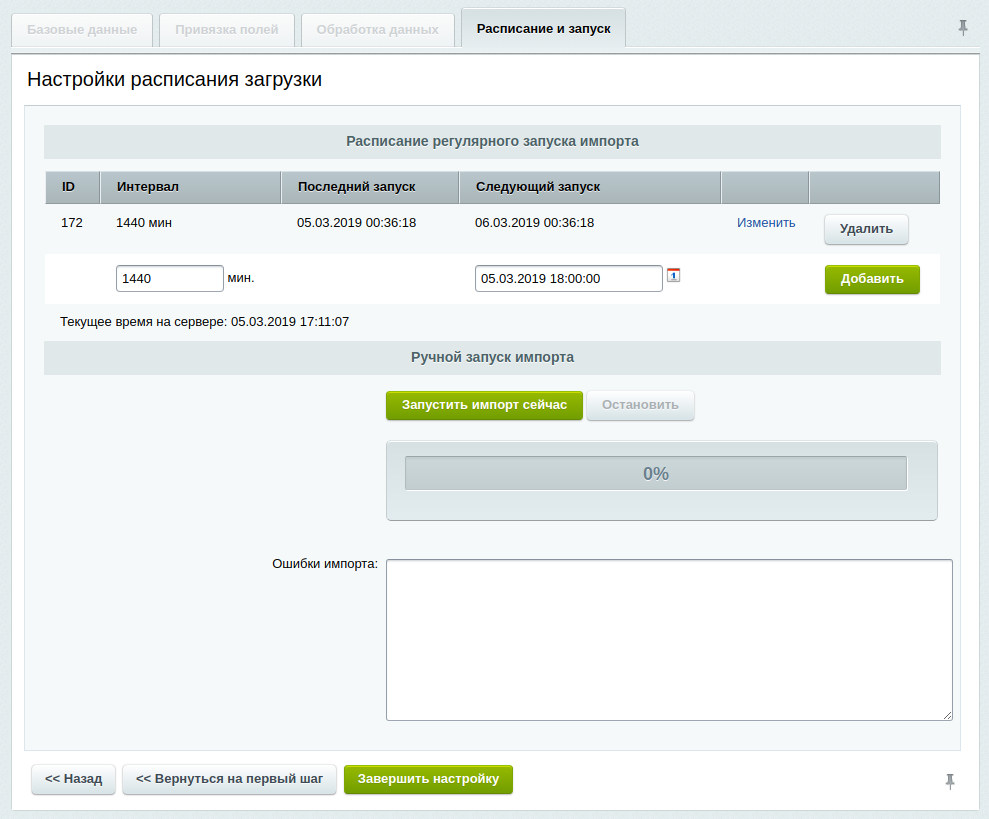Go back using the << Назад button
This screenshot has height=819, width=989.
click(x=74, y=779)
